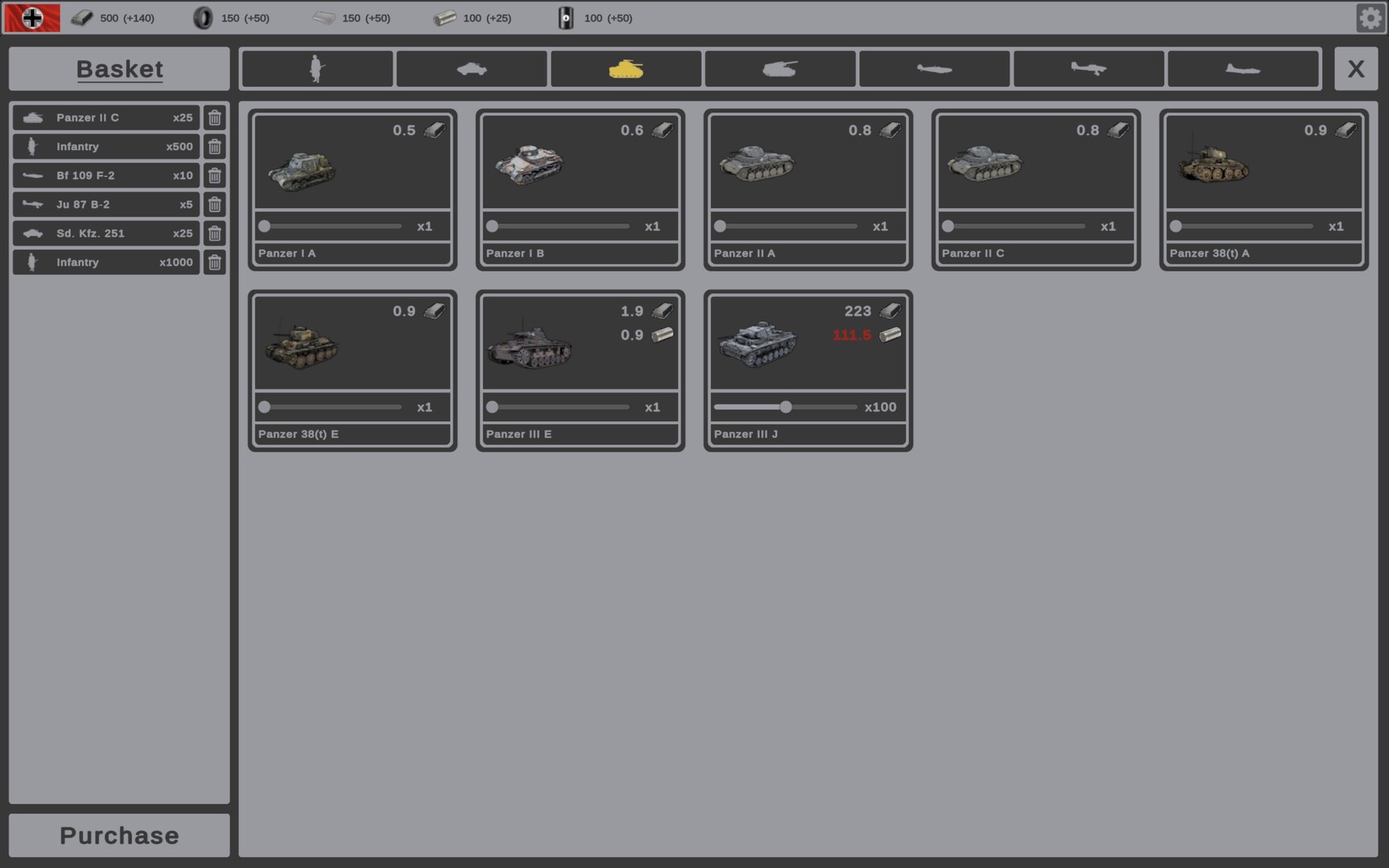Close the shop with the X button
The height and width of the screenshot is (868, 1389).
coord(1357,68)
